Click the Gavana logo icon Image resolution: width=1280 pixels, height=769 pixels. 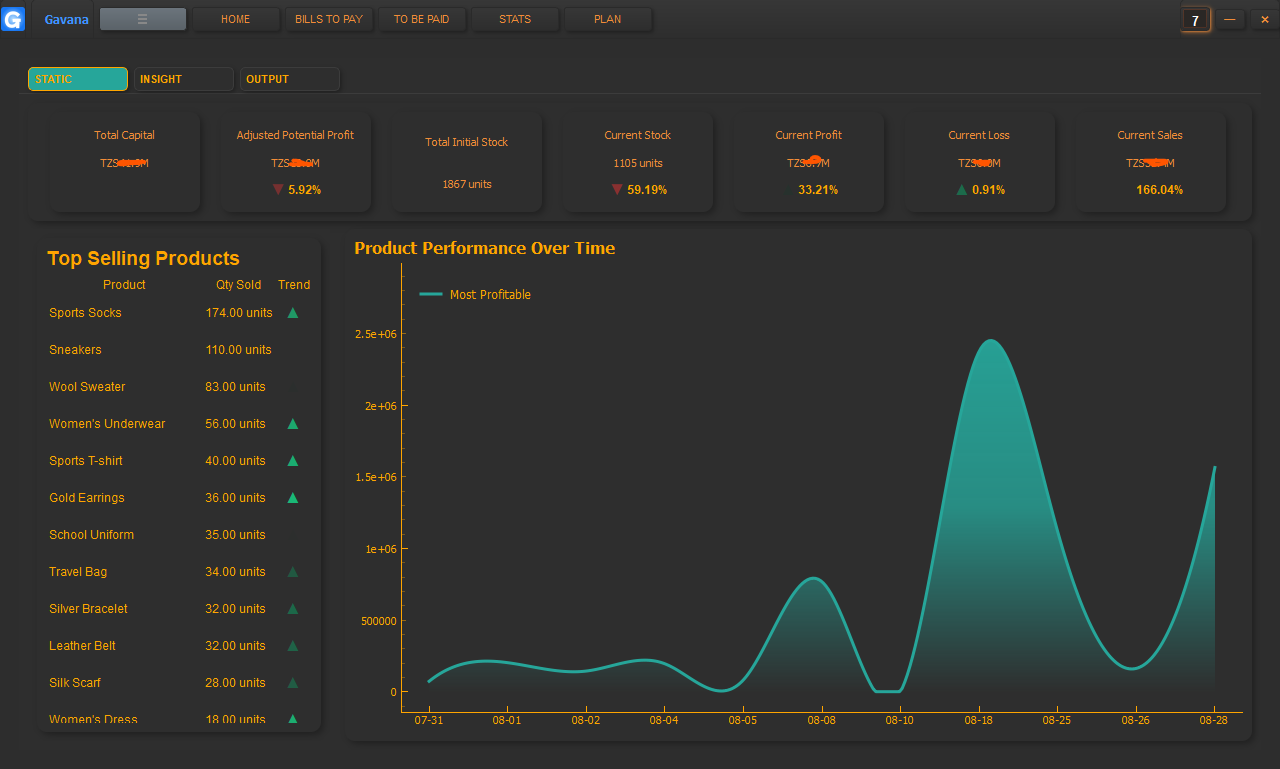(x=13, y=19)
